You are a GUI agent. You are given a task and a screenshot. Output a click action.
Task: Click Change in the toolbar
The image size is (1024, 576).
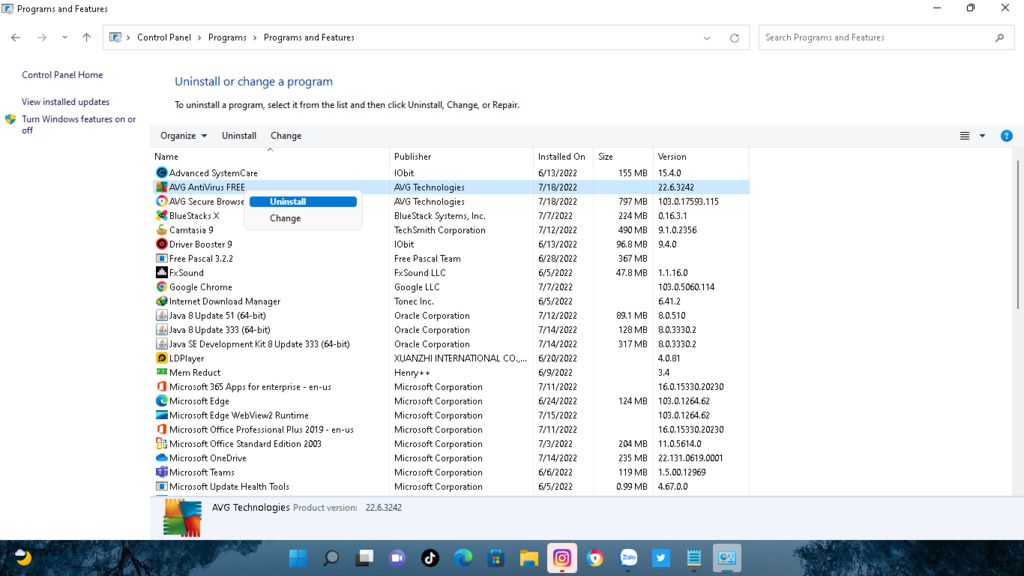(x=286, y=136)
